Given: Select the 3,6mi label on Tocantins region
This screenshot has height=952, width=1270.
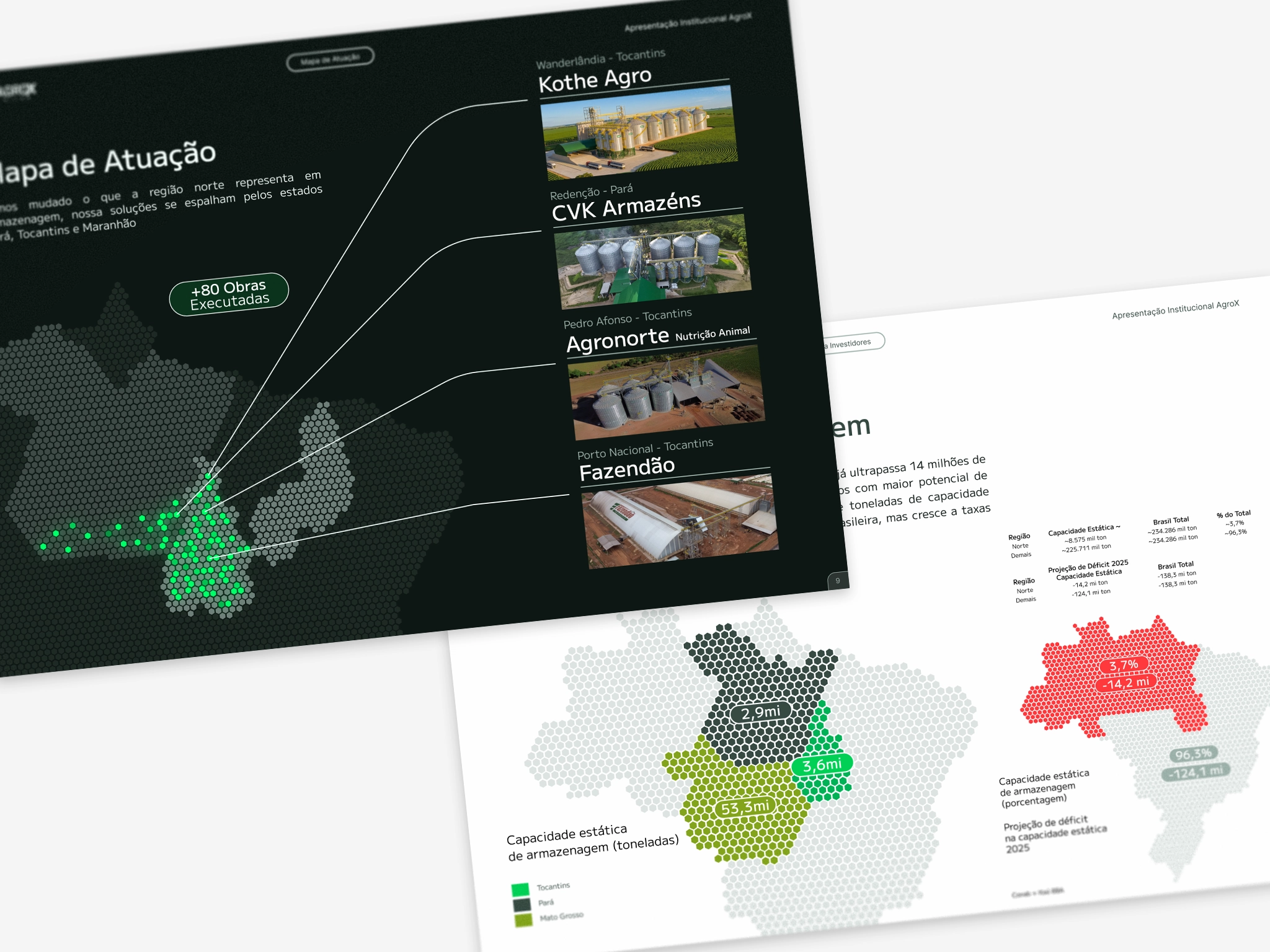Looking at the screenshot, I should [822, 765].
